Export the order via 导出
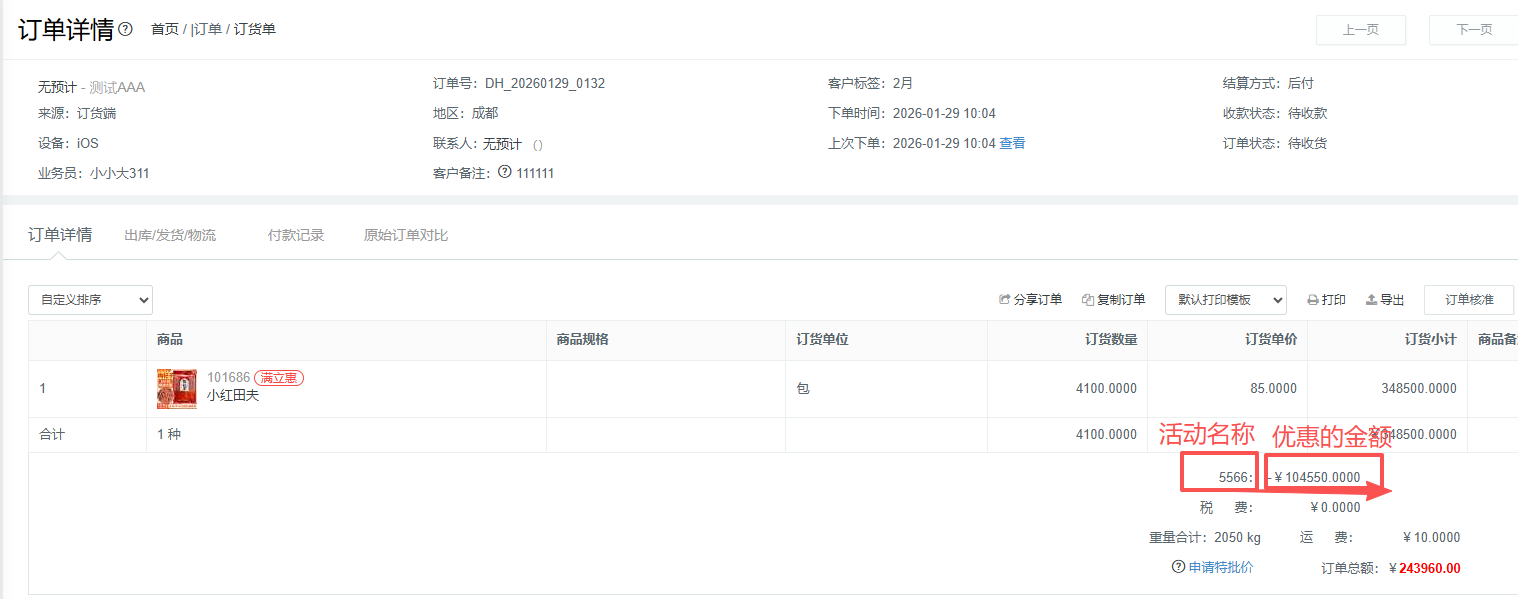 pyautogui.click(x=1384, y=300)
